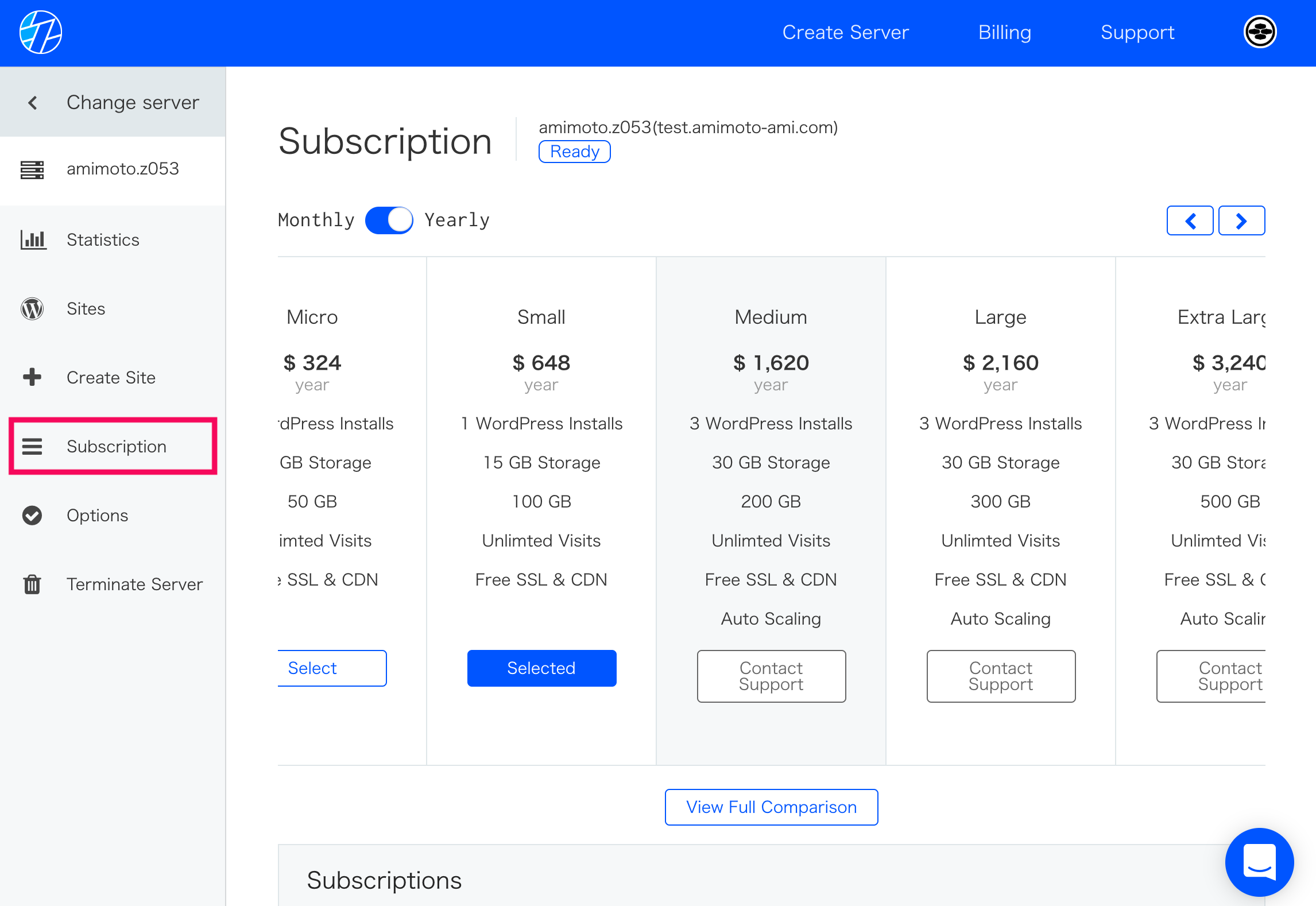Click View Full Comparison
Viewport: 1316px width, 906px height.
772,807
